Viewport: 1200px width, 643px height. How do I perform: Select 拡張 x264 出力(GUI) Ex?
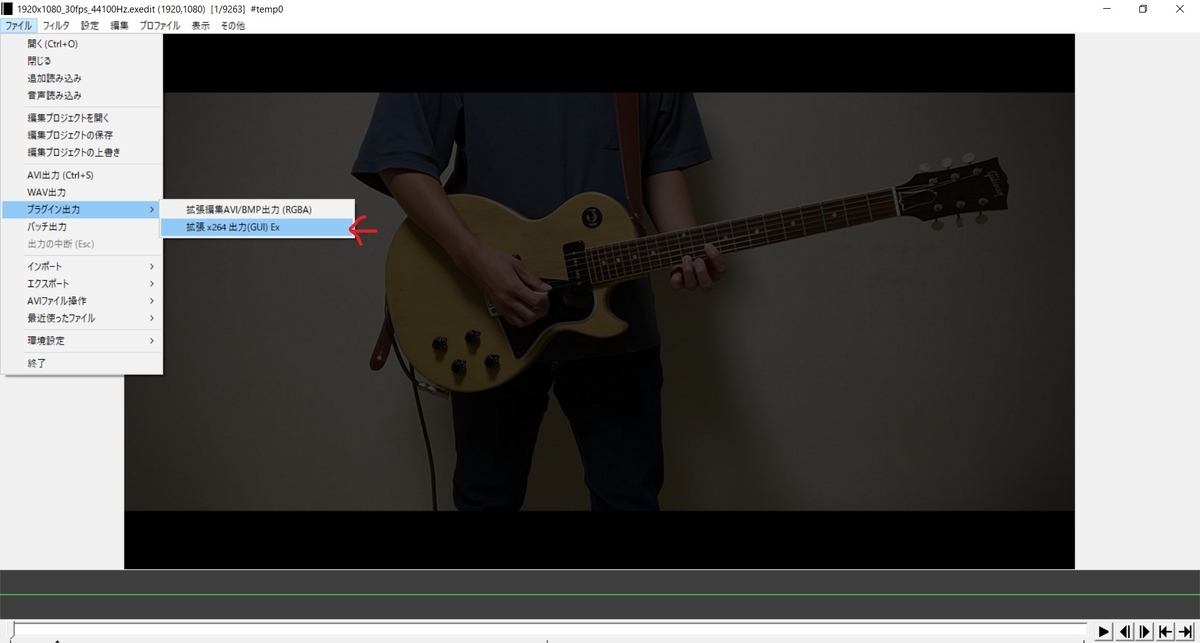click(258, 227)
